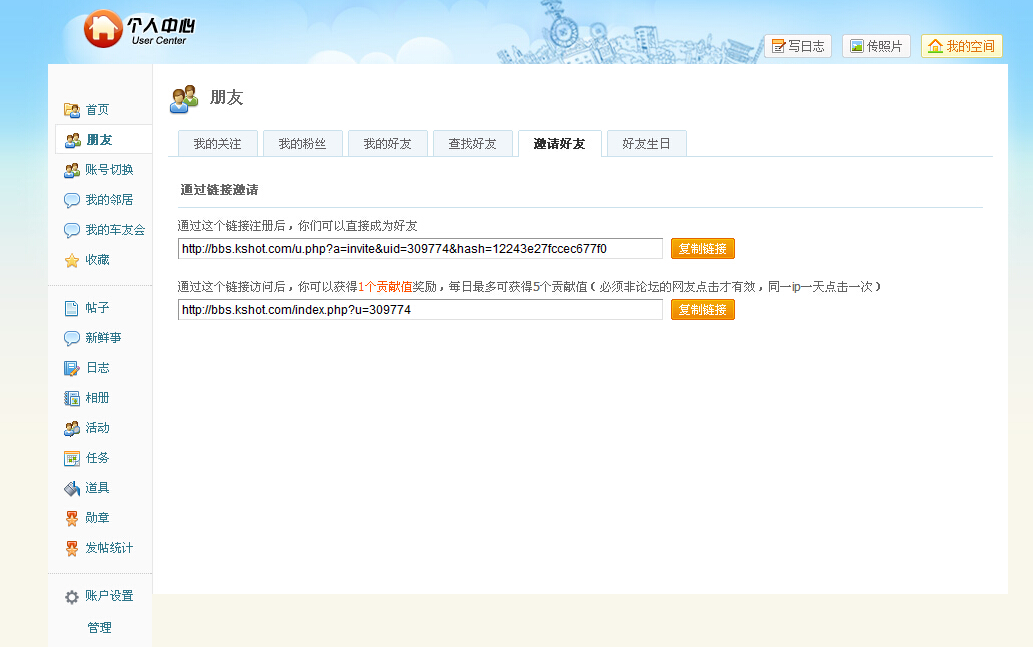
Task: Open the 好友生日 tab
Action: click(x=646, y=144)
